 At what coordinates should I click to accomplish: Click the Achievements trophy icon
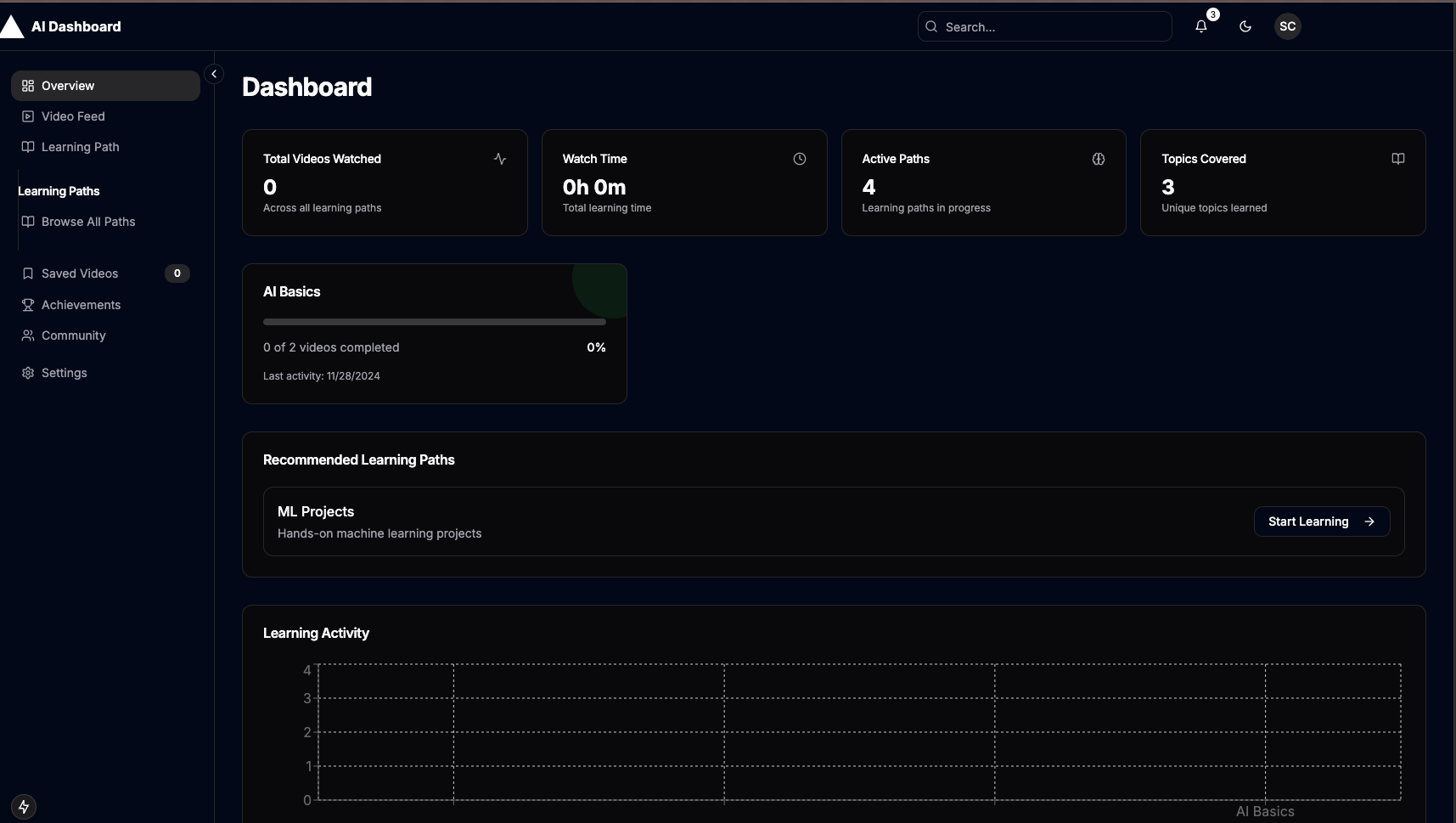pos(28,305)
